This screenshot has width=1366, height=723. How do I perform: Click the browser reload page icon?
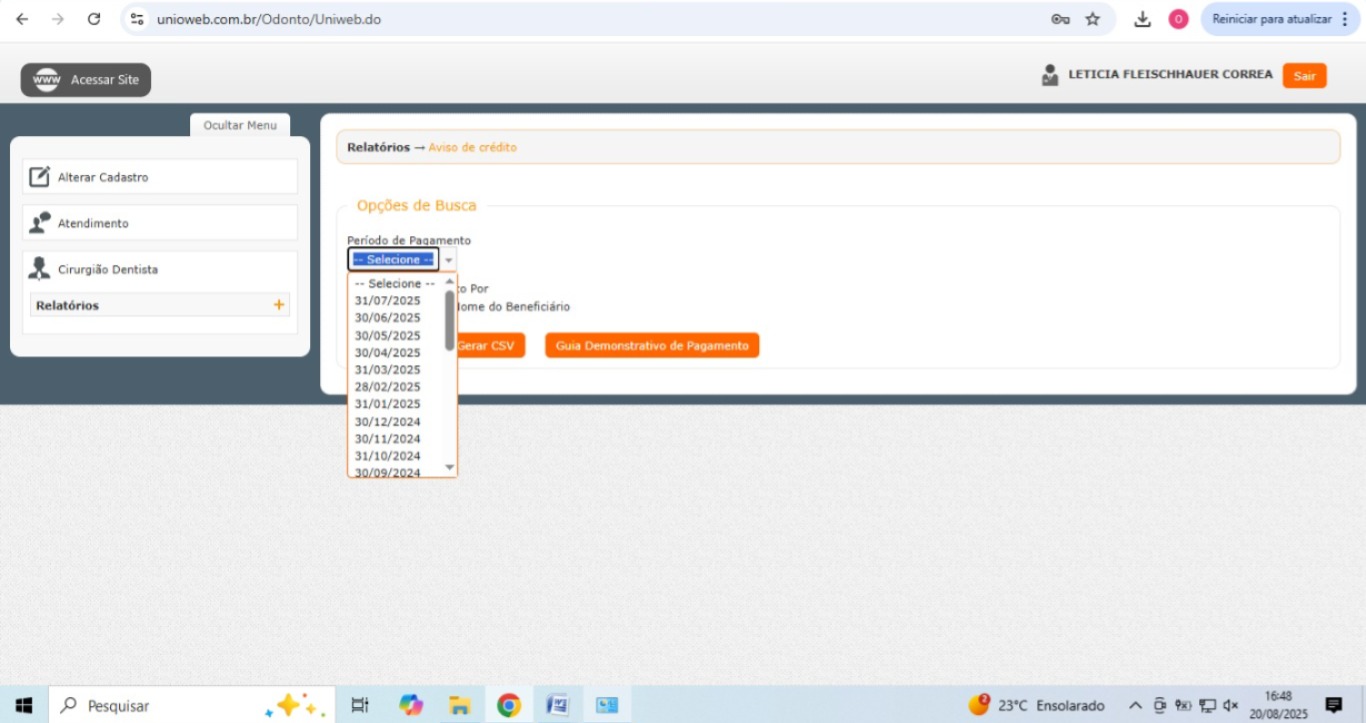click(94, 19)
